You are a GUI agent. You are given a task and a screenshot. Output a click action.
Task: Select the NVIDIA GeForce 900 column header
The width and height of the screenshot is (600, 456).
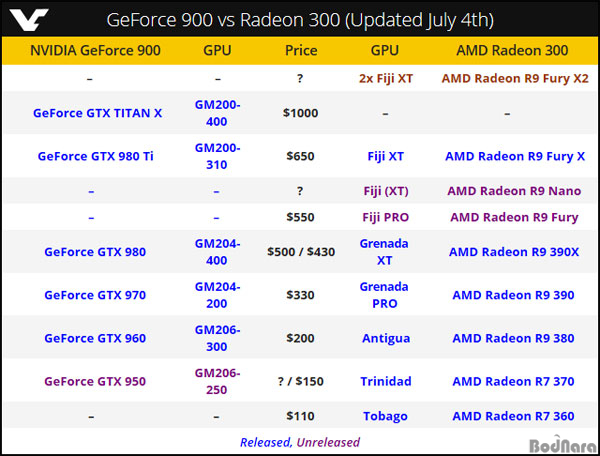click(97, 50)
